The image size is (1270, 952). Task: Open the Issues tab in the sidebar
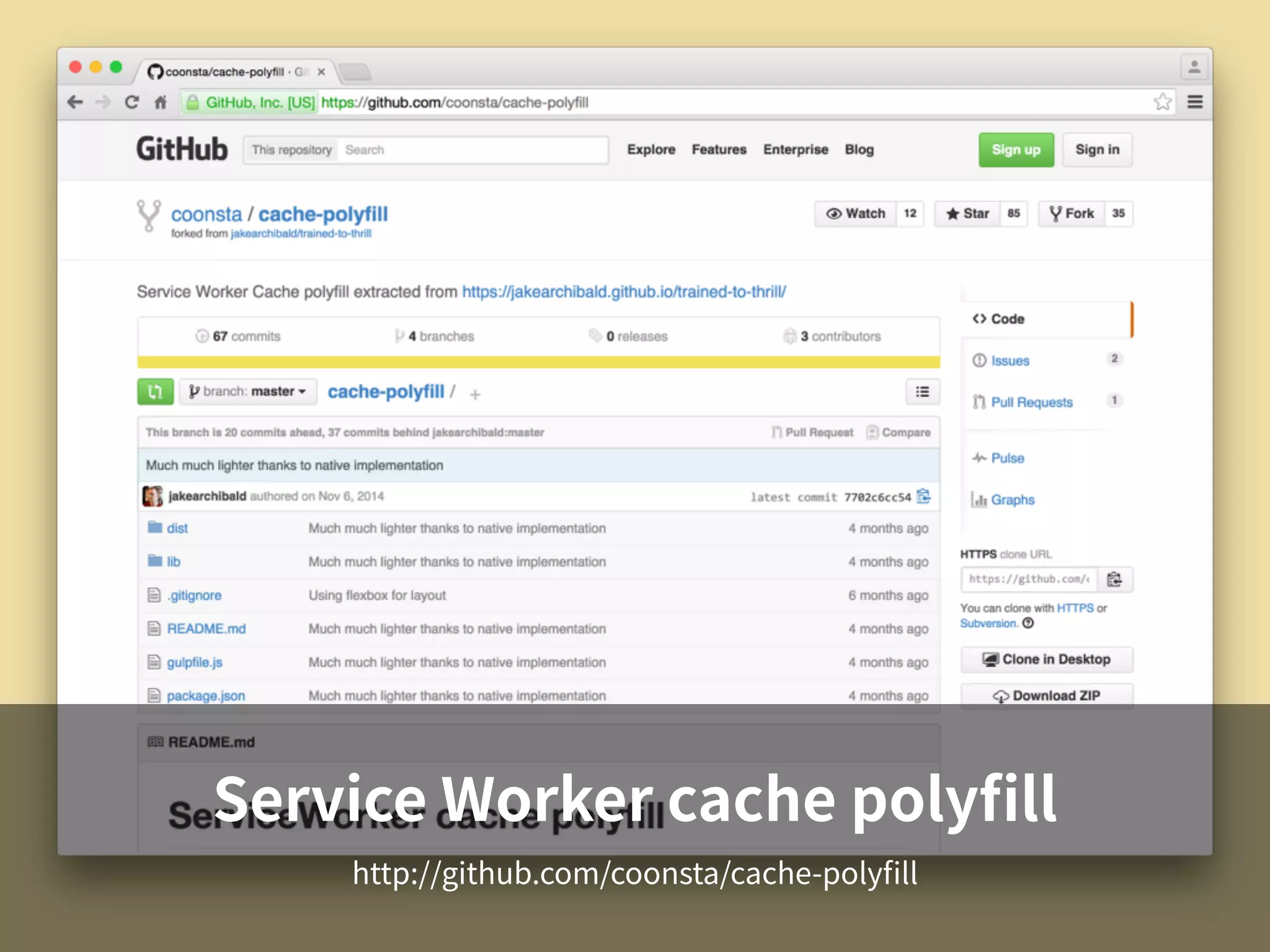click(x=1010, y=361)
